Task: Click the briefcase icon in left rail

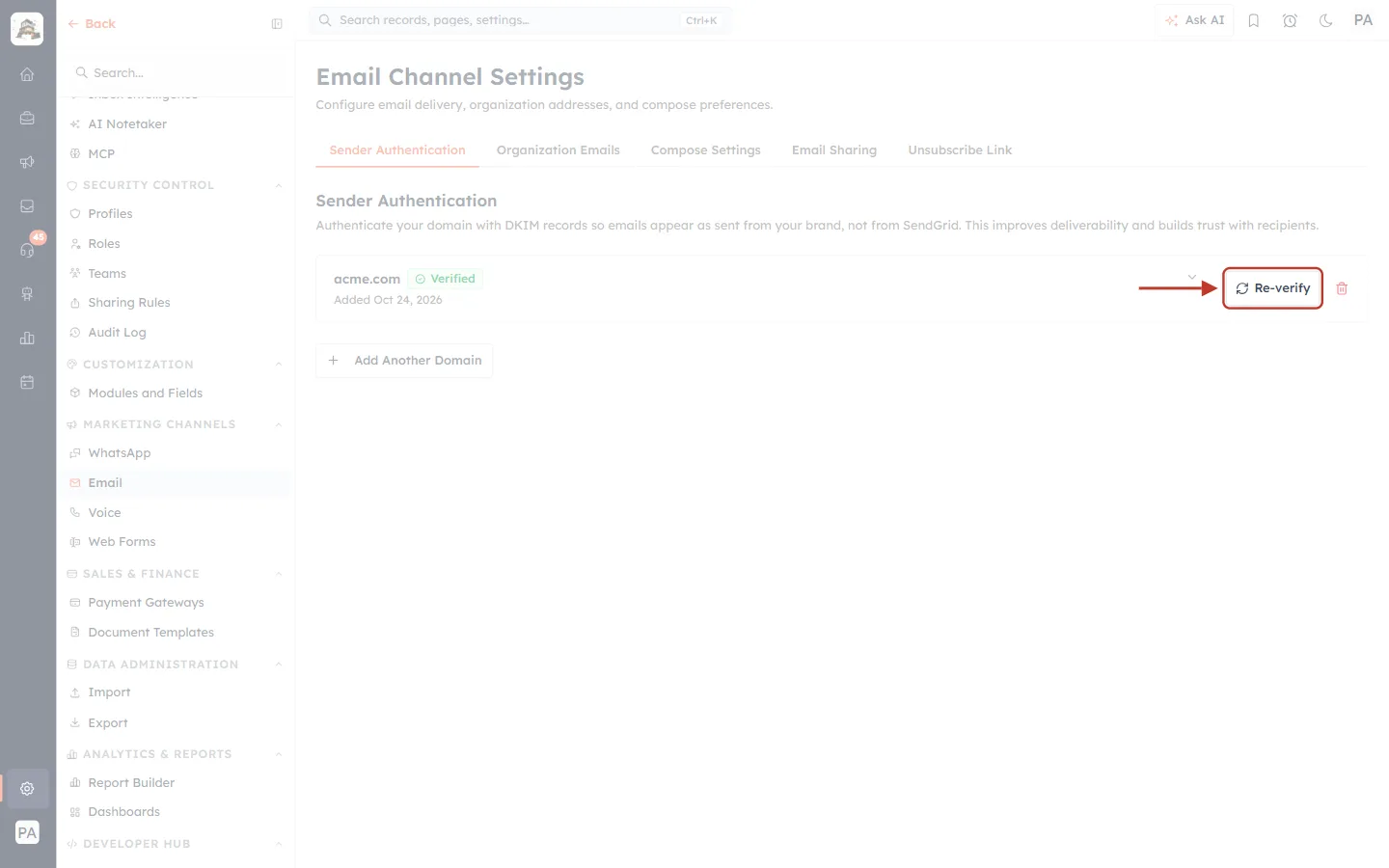Action: 27,119
